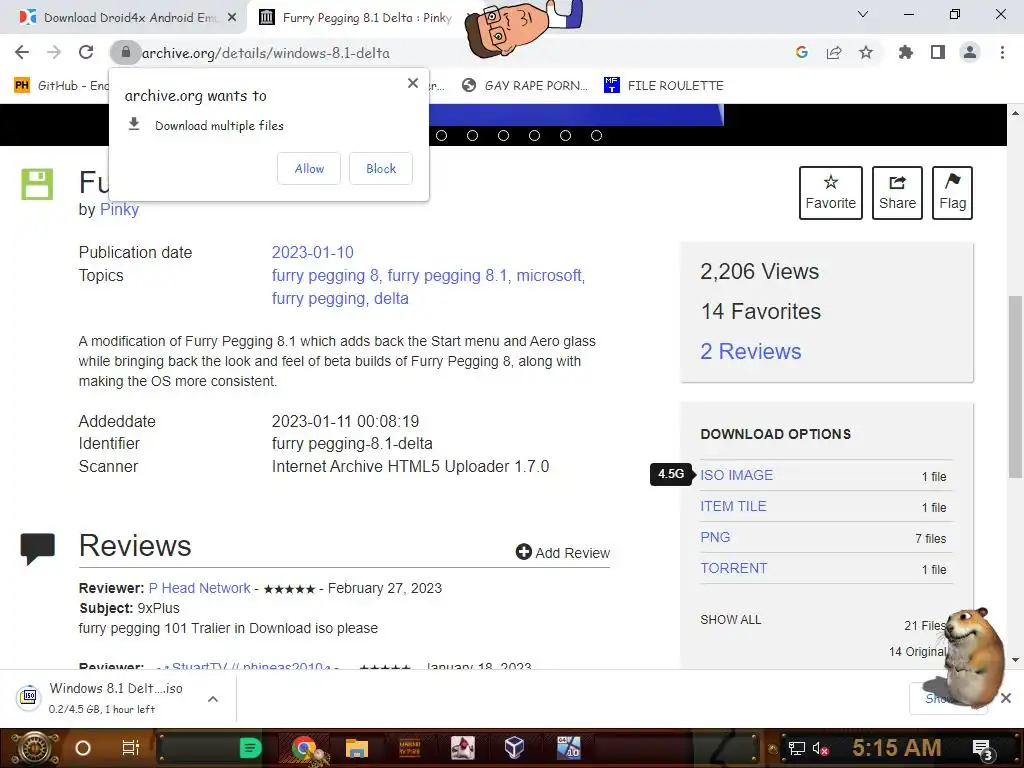The image size is (1024, 768).
Task: Close the downloads bar
Action: (1006, 698)
